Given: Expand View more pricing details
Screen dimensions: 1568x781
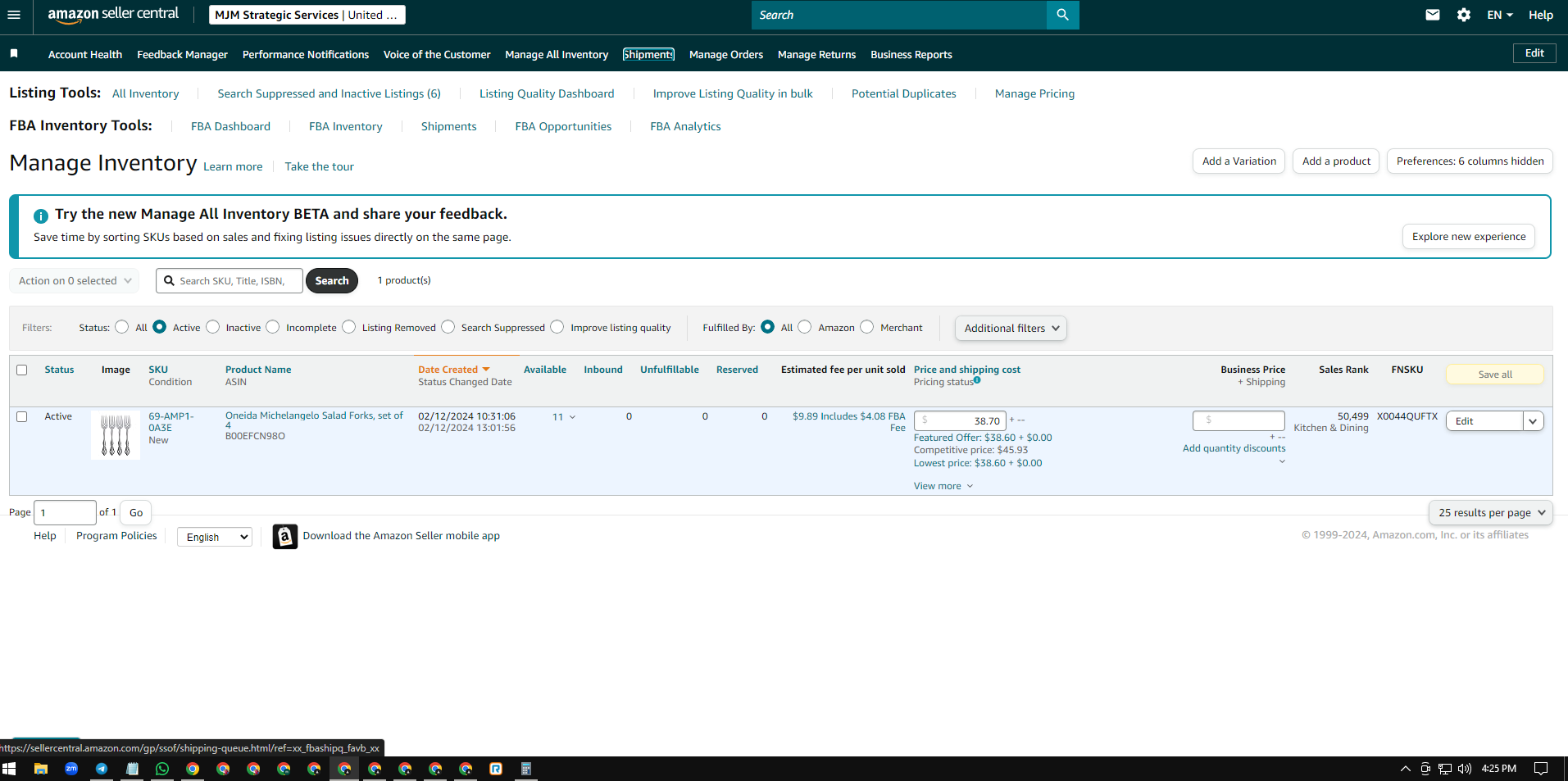Looking at the screenshot, I should (x=943, y=486).
